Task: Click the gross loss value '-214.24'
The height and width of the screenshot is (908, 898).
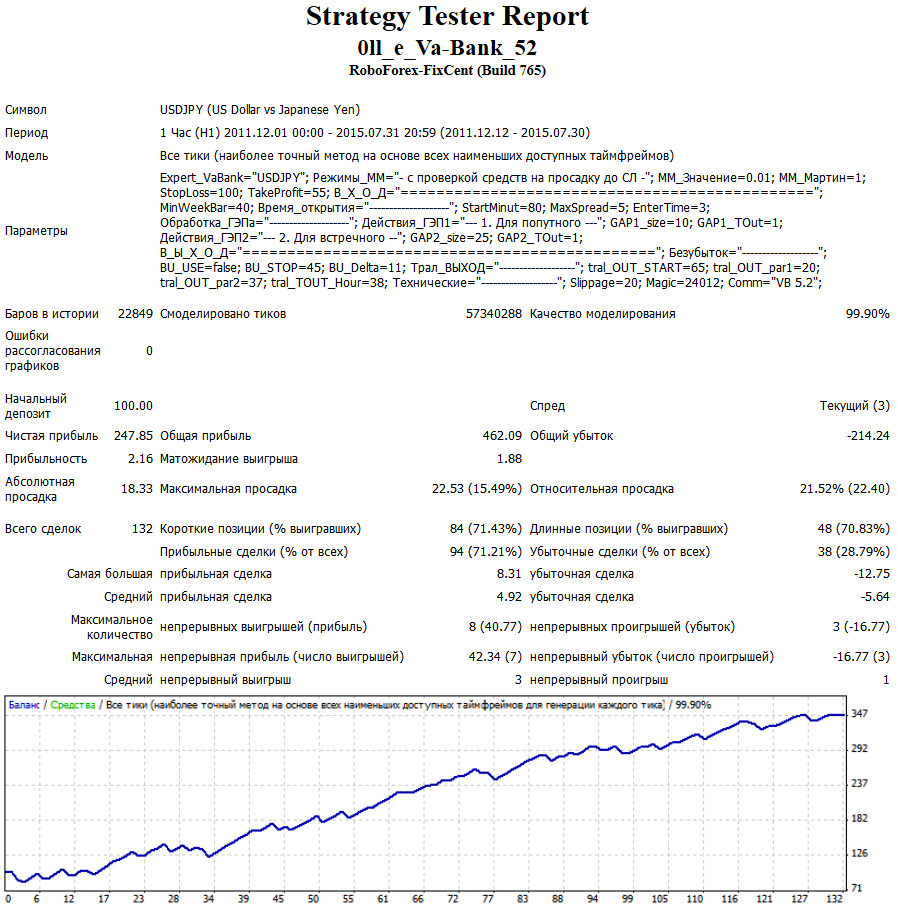Action: 868,435
